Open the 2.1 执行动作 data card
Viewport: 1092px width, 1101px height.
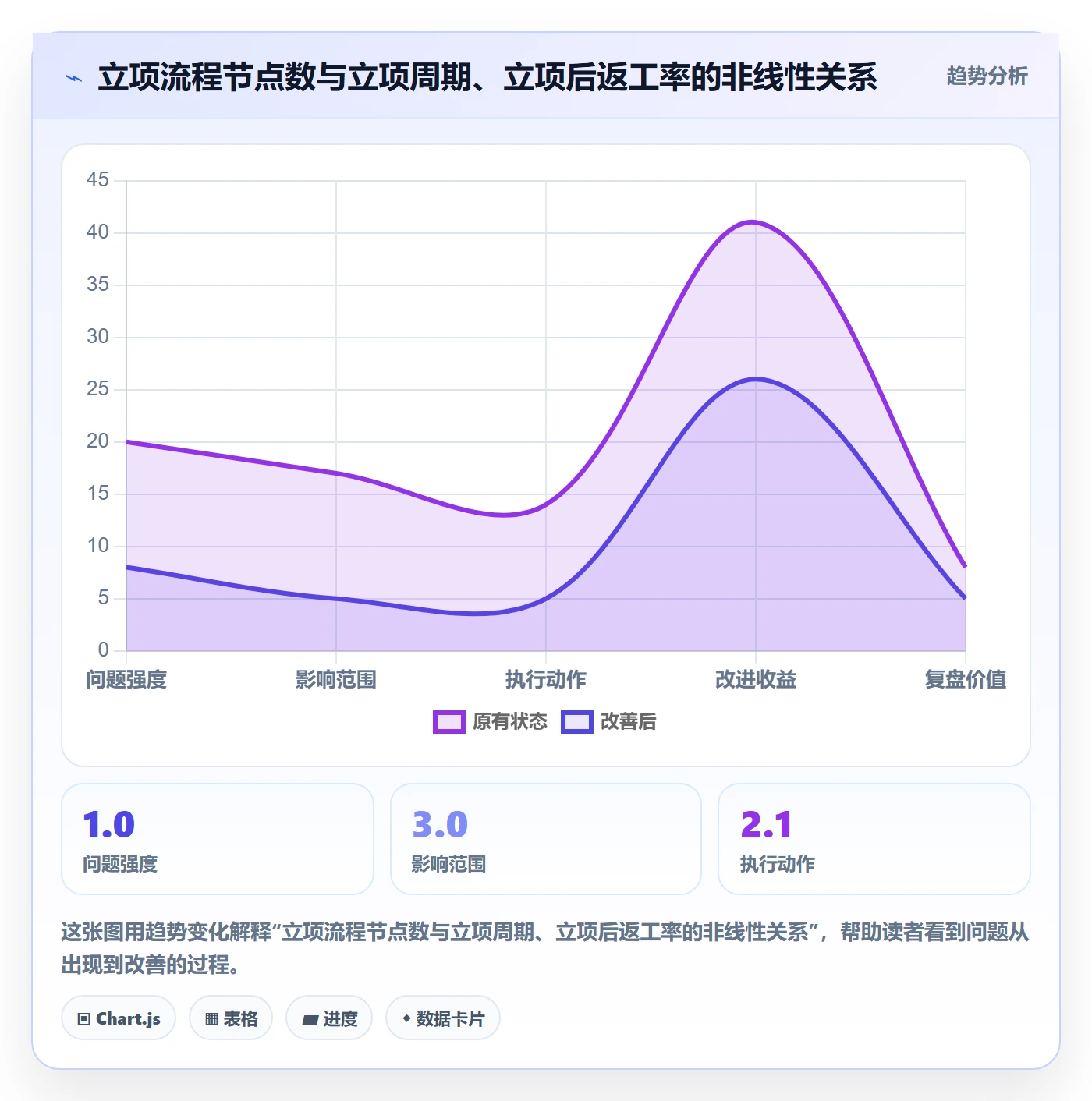874,839
